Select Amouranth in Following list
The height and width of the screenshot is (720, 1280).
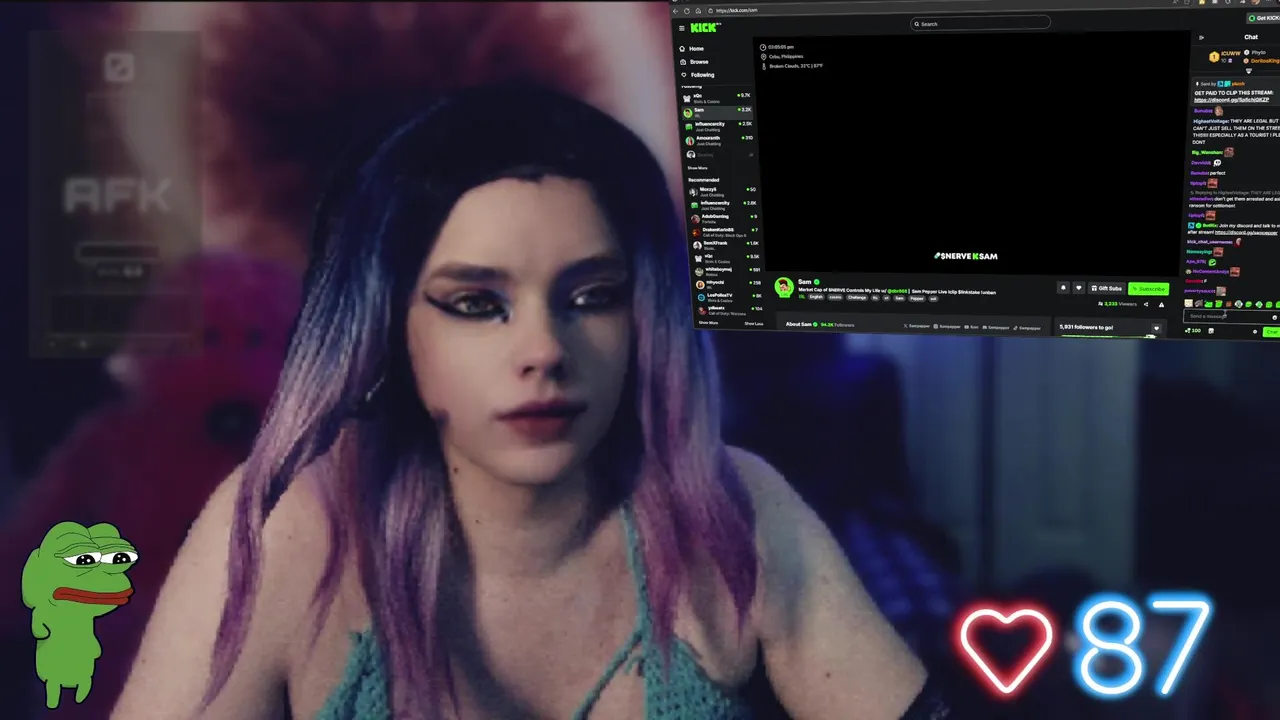[717, 141]
